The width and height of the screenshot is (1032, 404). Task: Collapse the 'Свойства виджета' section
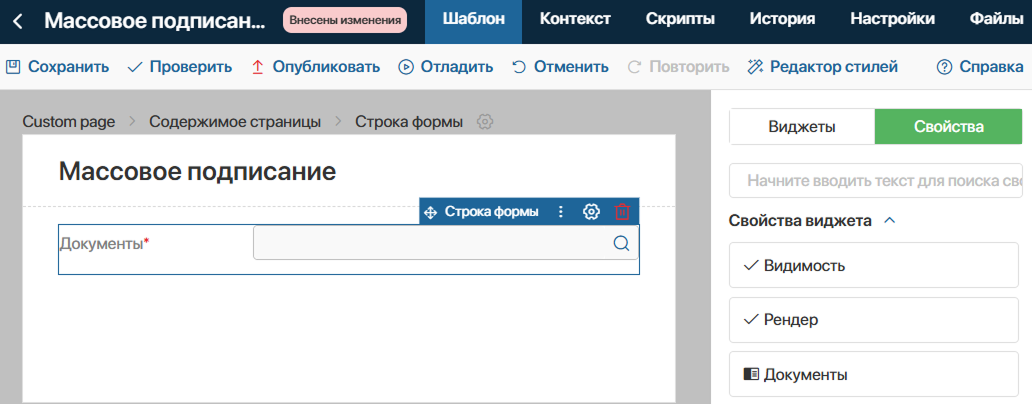pyautogui.click(x=889, y=221)
